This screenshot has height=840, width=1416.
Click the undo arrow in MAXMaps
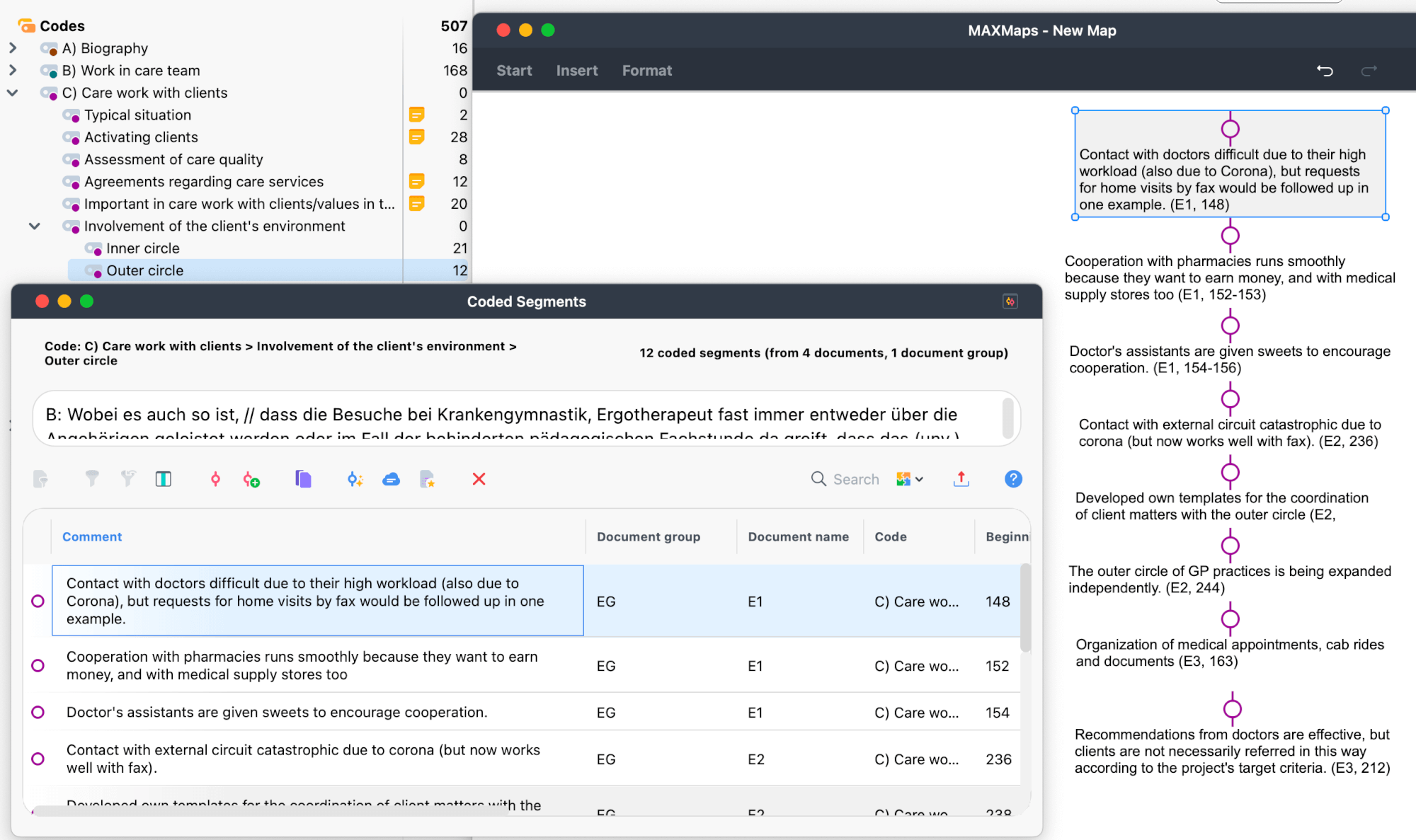(x=1325, y=71)
